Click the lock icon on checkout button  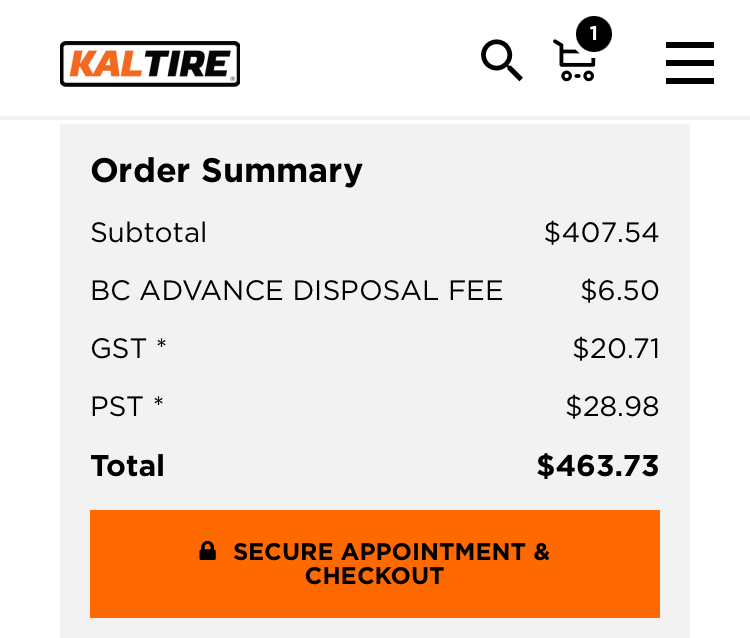(x=208, y=551)
